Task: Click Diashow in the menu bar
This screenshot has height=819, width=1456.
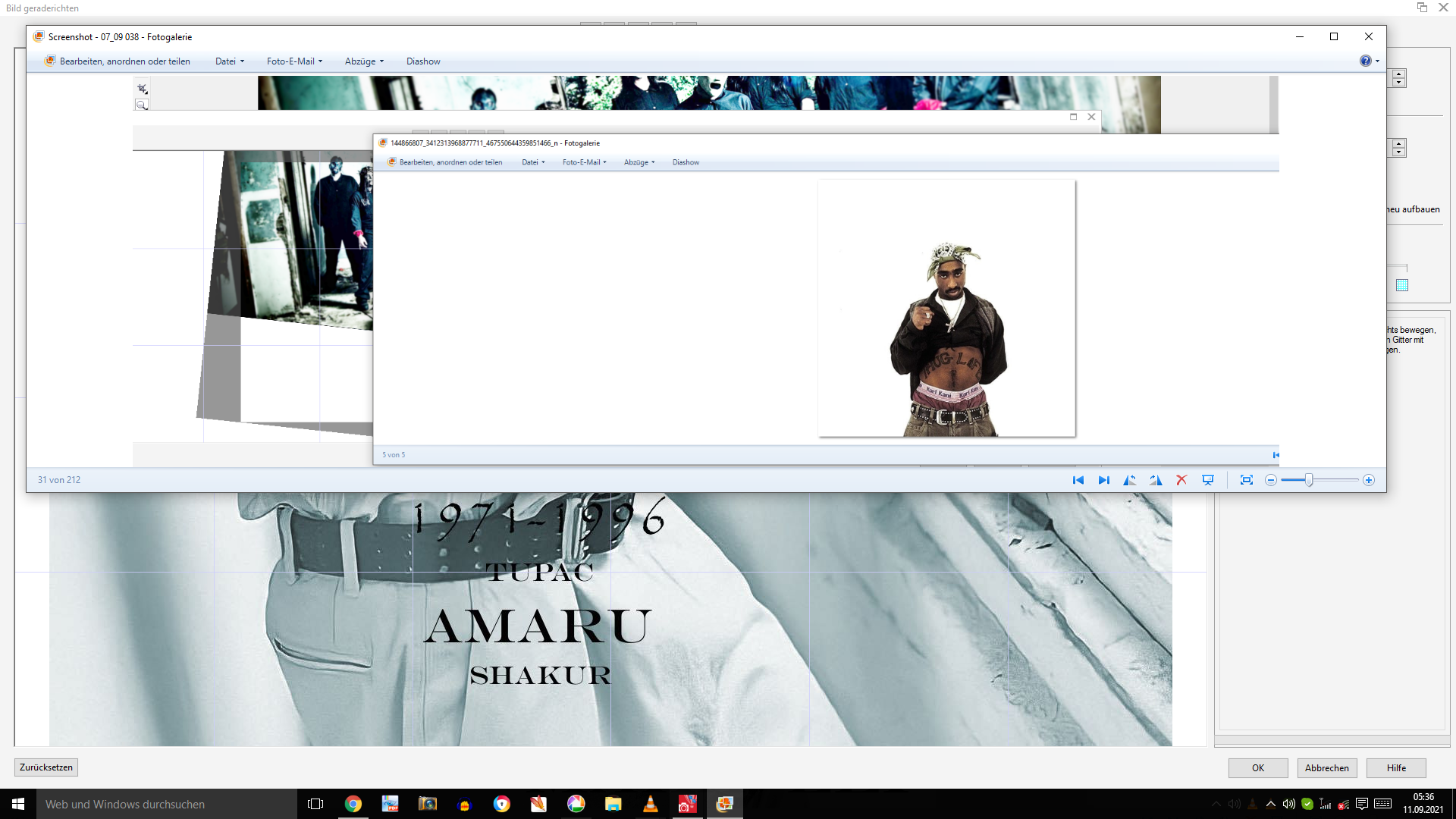Action: click(x=423, y=61)
